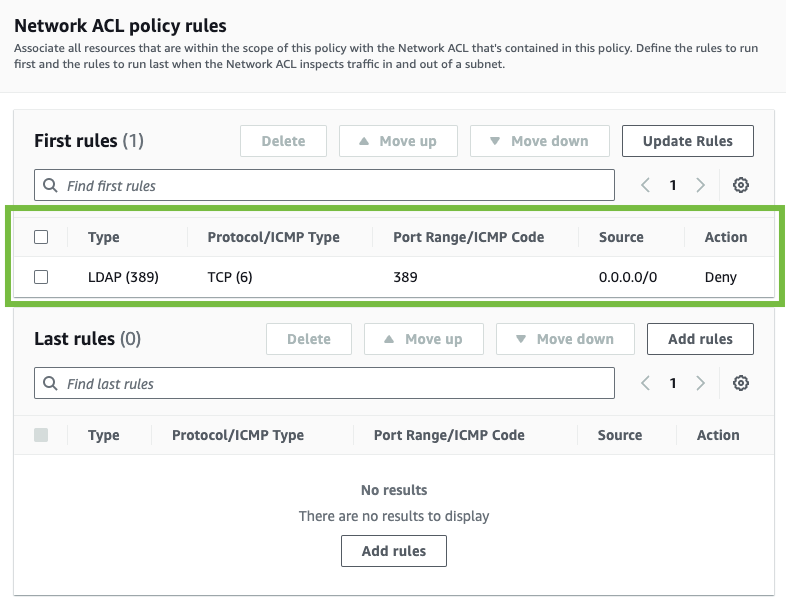Viewport: 786px width, 610px height.
Task: Focus the Find first rules search field
Action: click(324, 185)
